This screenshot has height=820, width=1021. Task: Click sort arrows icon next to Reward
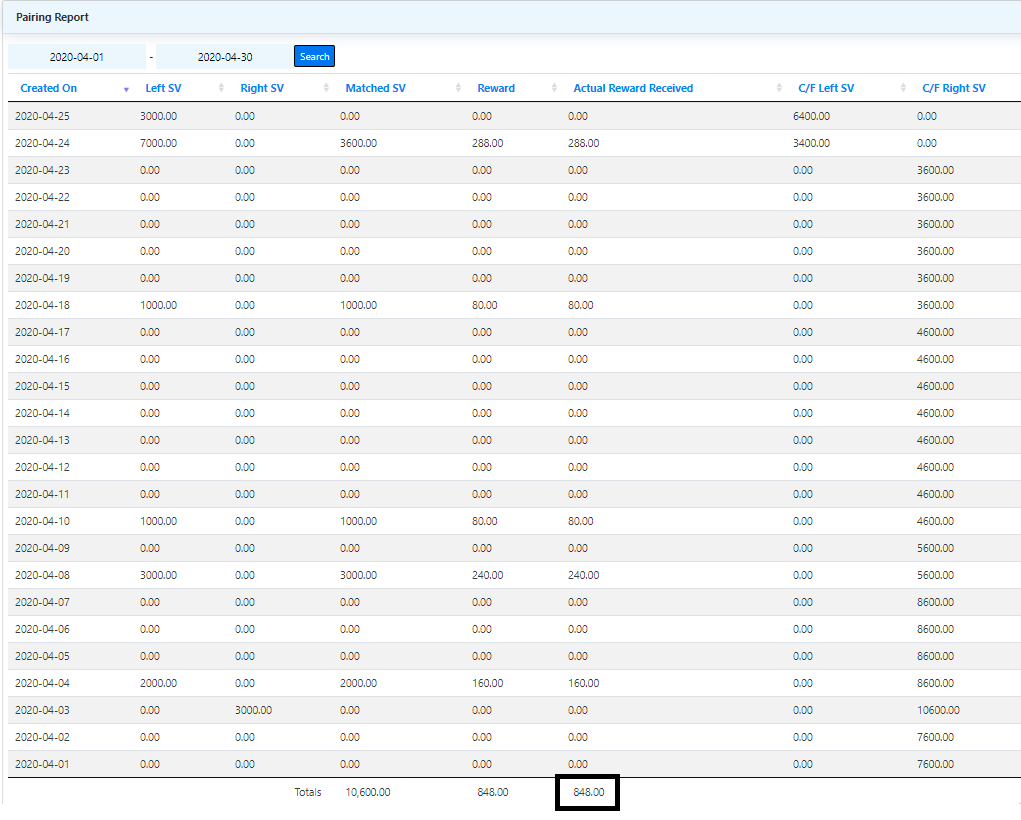tap(554, 88)
